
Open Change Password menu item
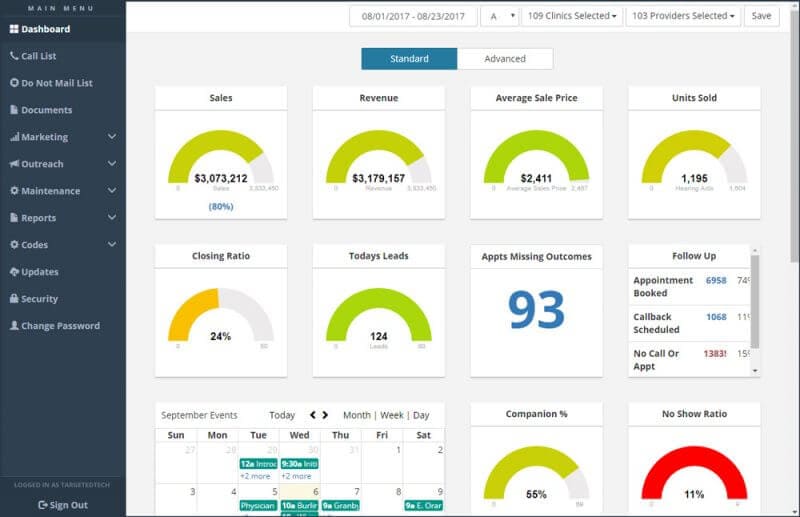[63, 326]
